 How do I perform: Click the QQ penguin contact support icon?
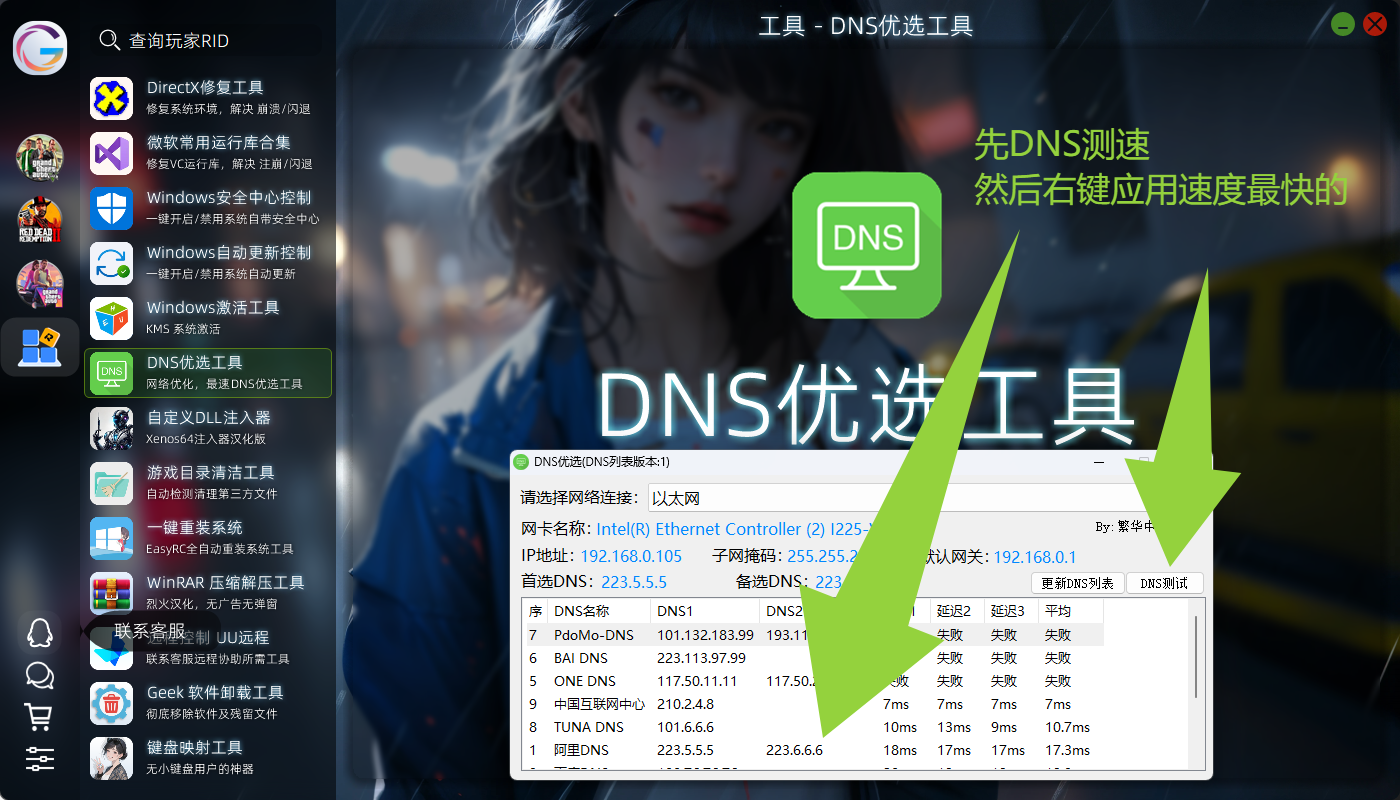[x=39, y=632]
